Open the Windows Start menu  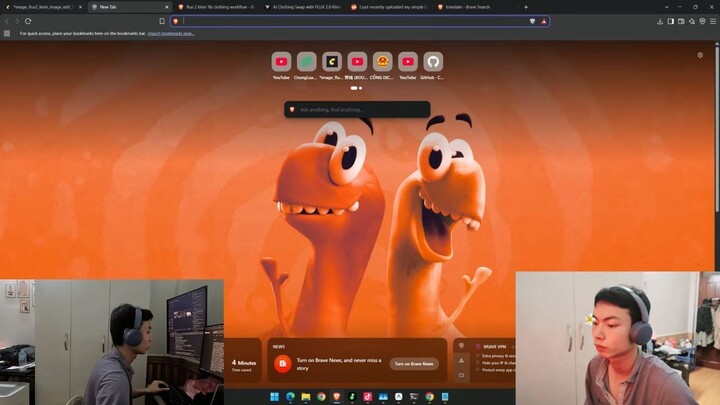[x=275, y=397]
